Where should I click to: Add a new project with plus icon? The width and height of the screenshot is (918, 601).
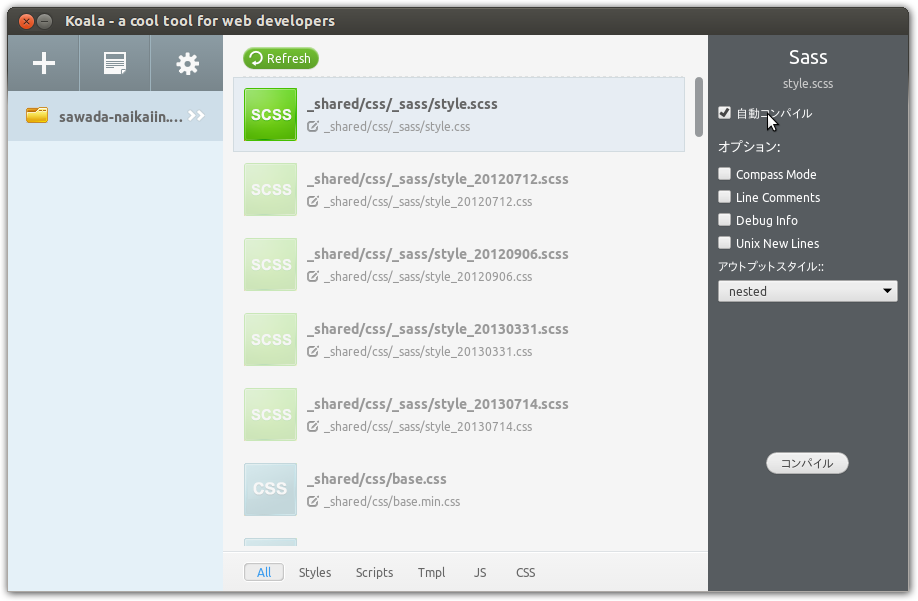[43, 63]
